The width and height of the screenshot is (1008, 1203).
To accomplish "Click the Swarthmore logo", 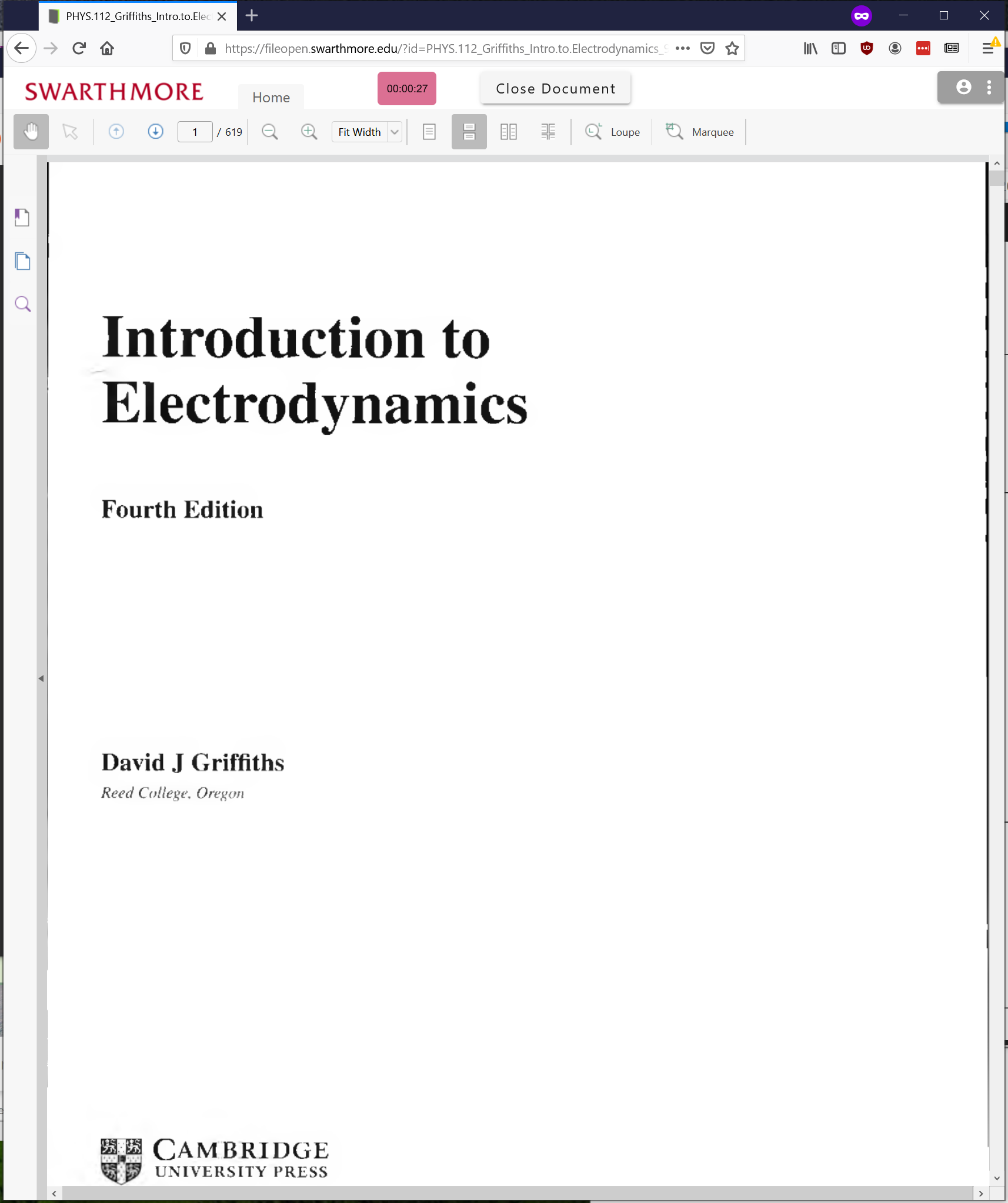I will 114,92.
